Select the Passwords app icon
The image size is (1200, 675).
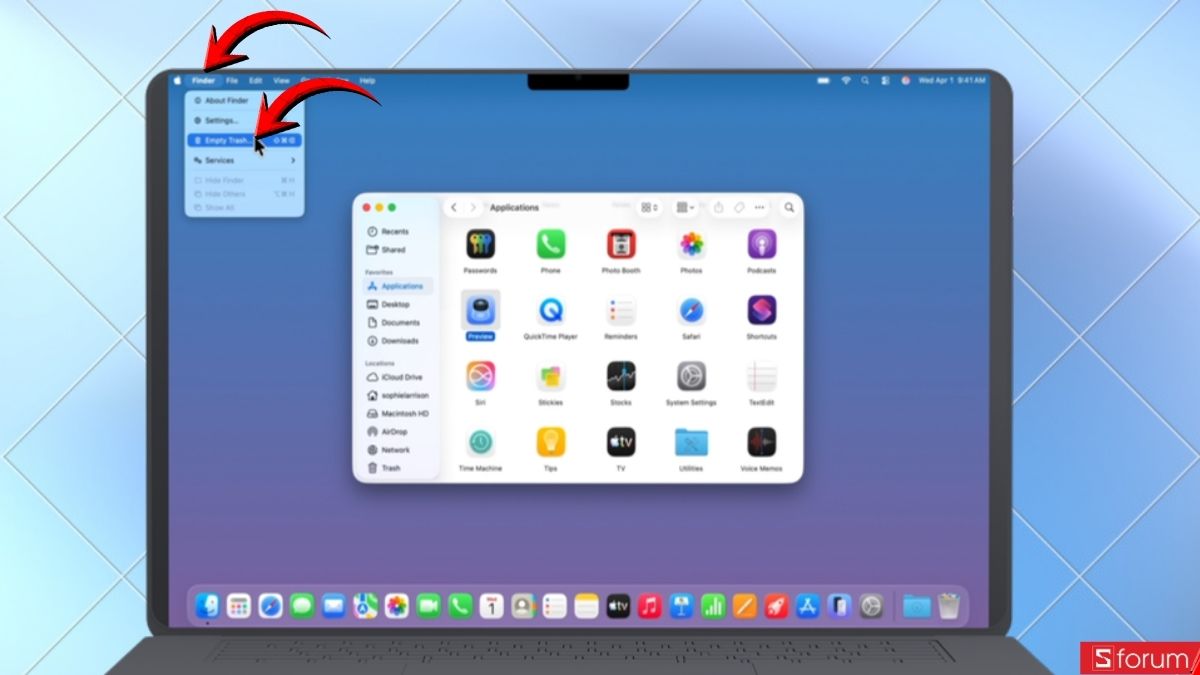[480, 244]
